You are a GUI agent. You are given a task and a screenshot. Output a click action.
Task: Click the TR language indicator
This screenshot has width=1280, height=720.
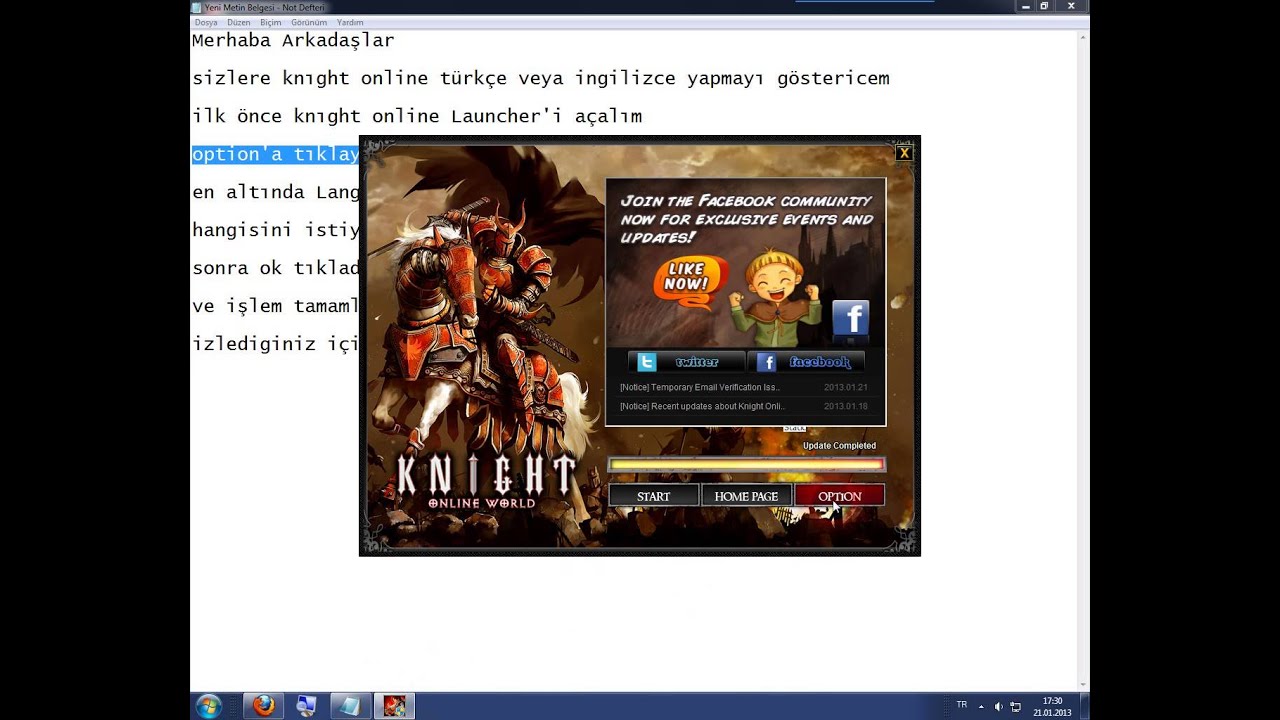[962, 705]
